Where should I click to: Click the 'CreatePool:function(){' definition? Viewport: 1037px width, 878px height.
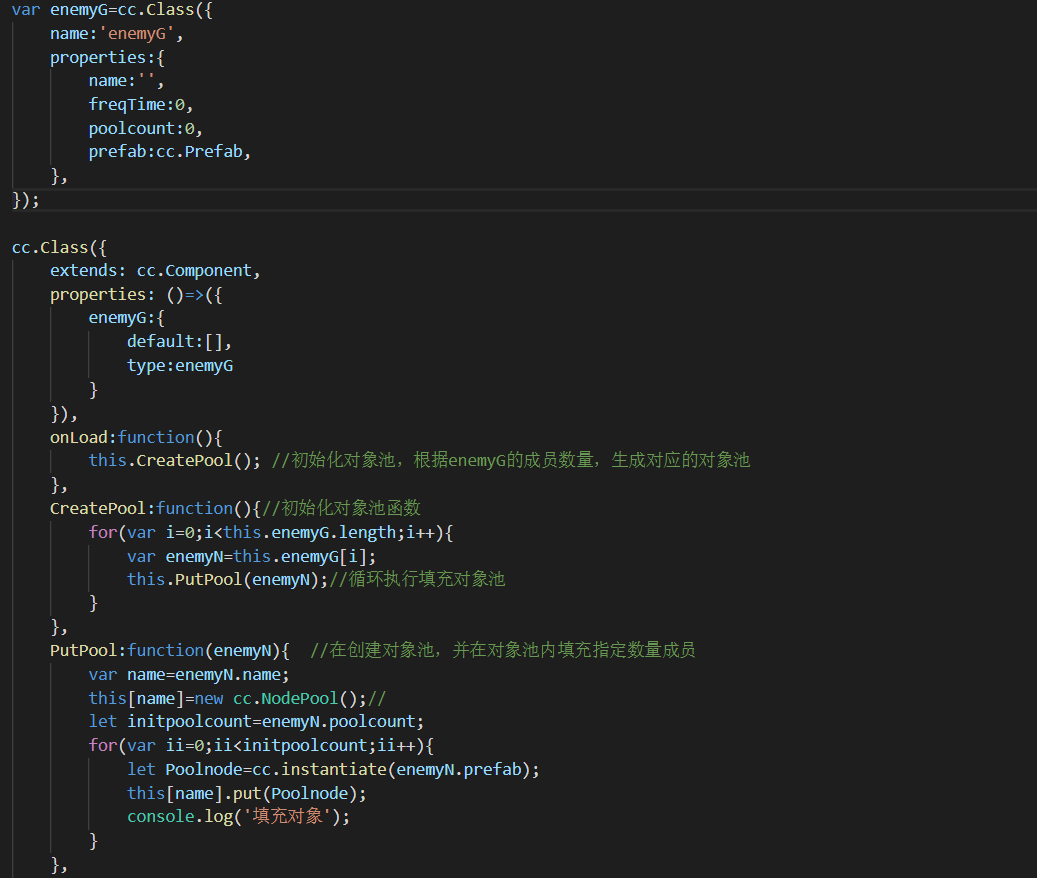point(155,508)
